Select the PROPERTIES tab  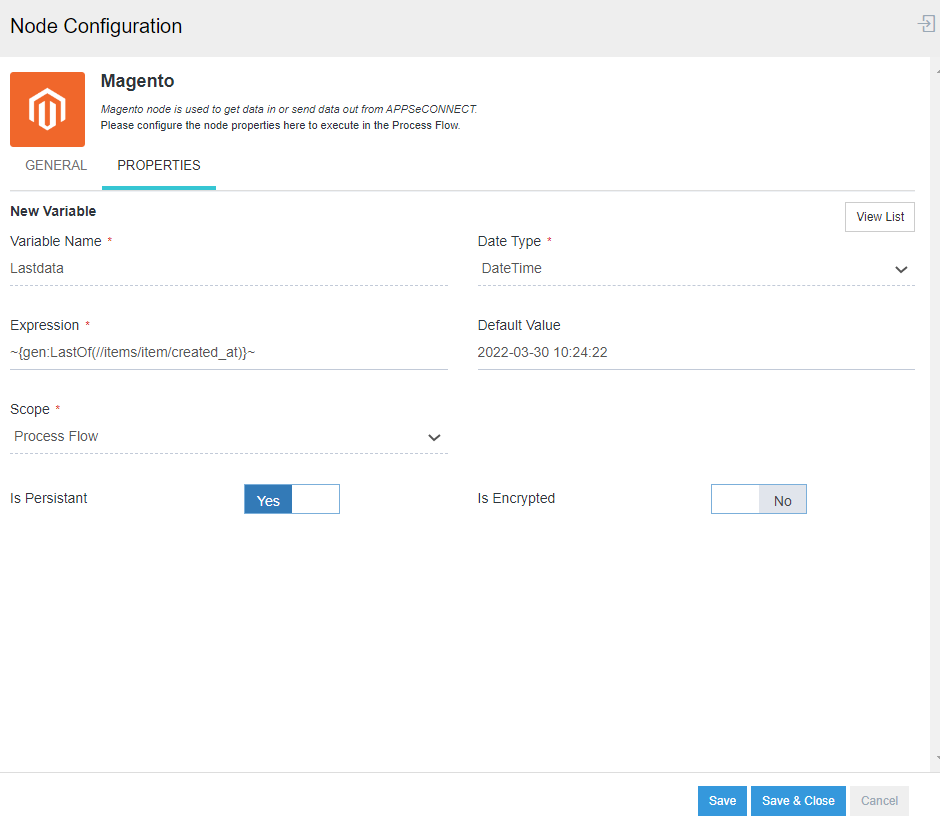[x=159, y=166]
